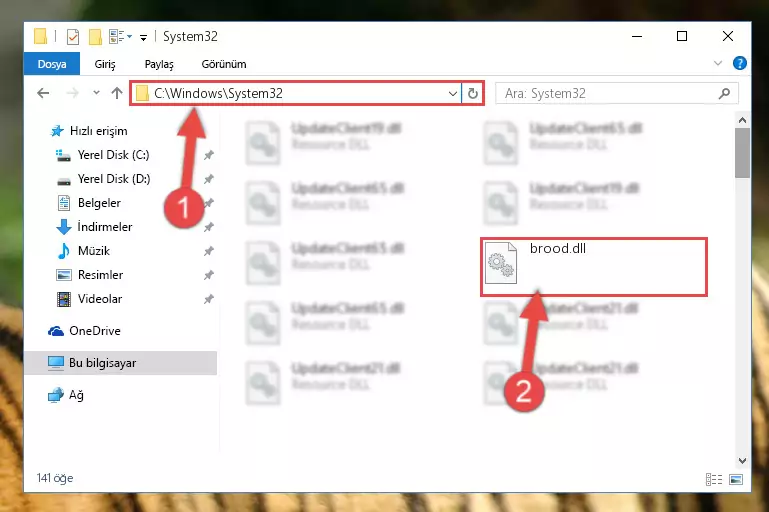Click the vertical scrollbar thumb

click(742, 153)
